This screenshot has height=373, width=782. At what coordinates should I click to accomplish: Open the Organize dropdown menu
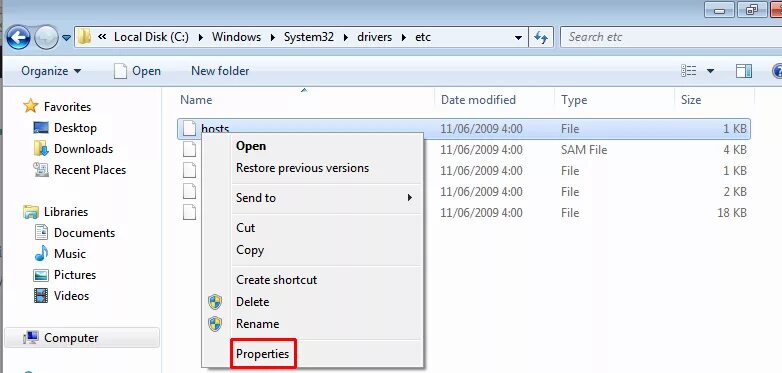[x=51, y=71]
